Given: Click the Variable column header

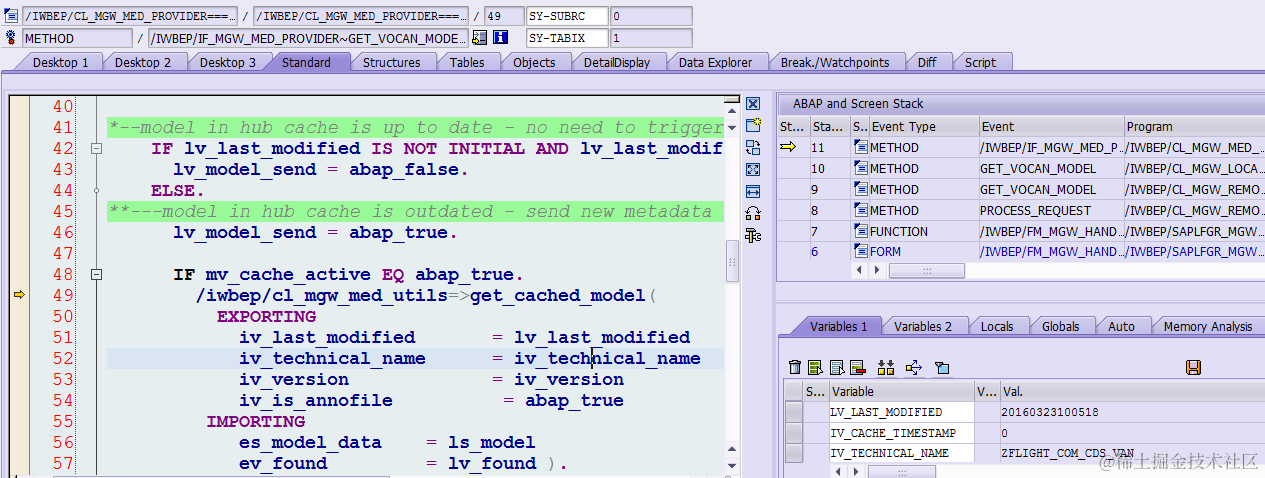Looking at the screenshot, I should [x=901, y=392].
